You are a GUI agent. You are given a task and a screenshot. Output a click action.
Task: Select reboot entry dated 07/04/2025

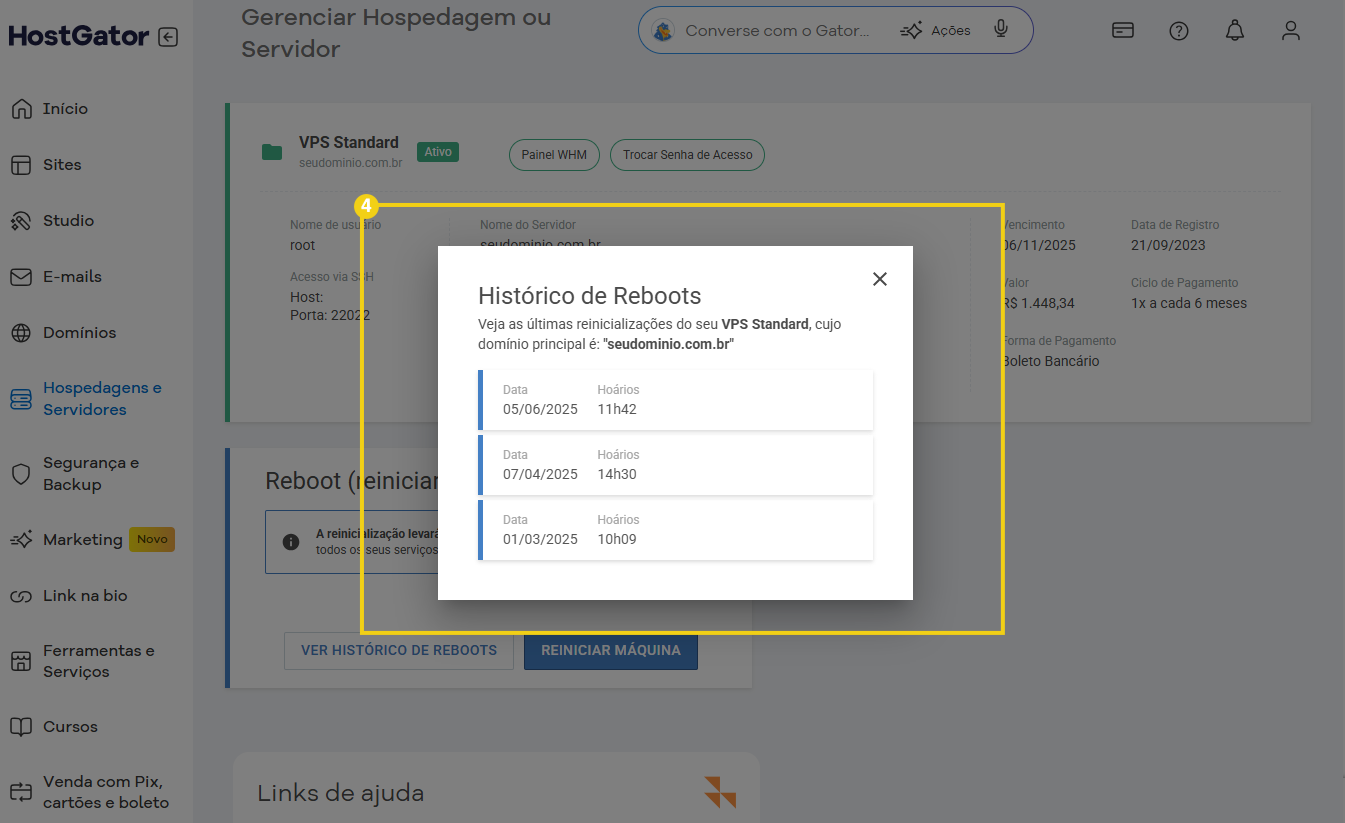pos(676,465)
